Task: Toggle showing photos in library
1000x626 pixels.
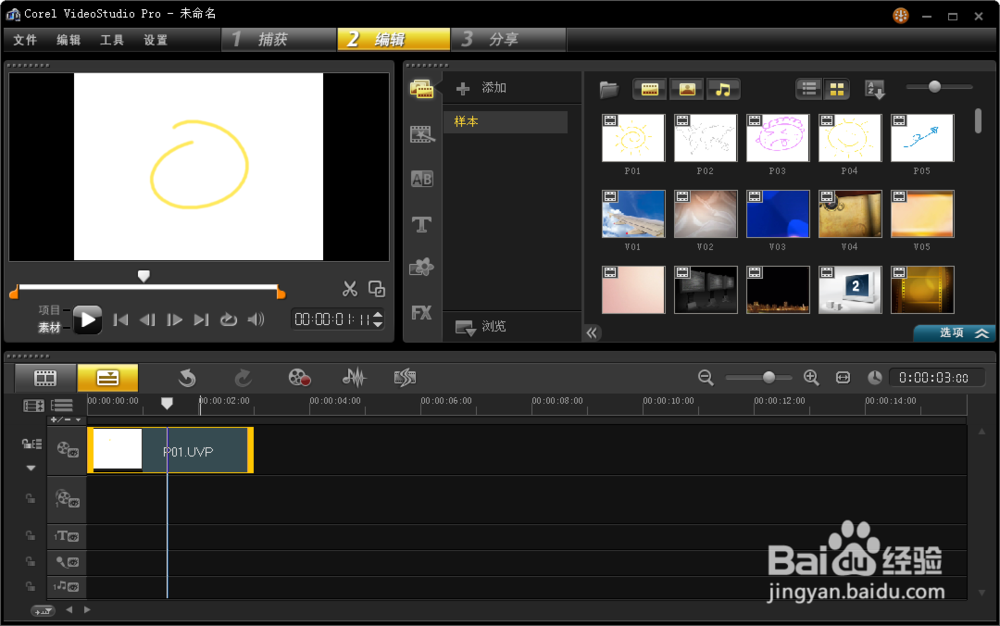Action: [x=687, y=89]
